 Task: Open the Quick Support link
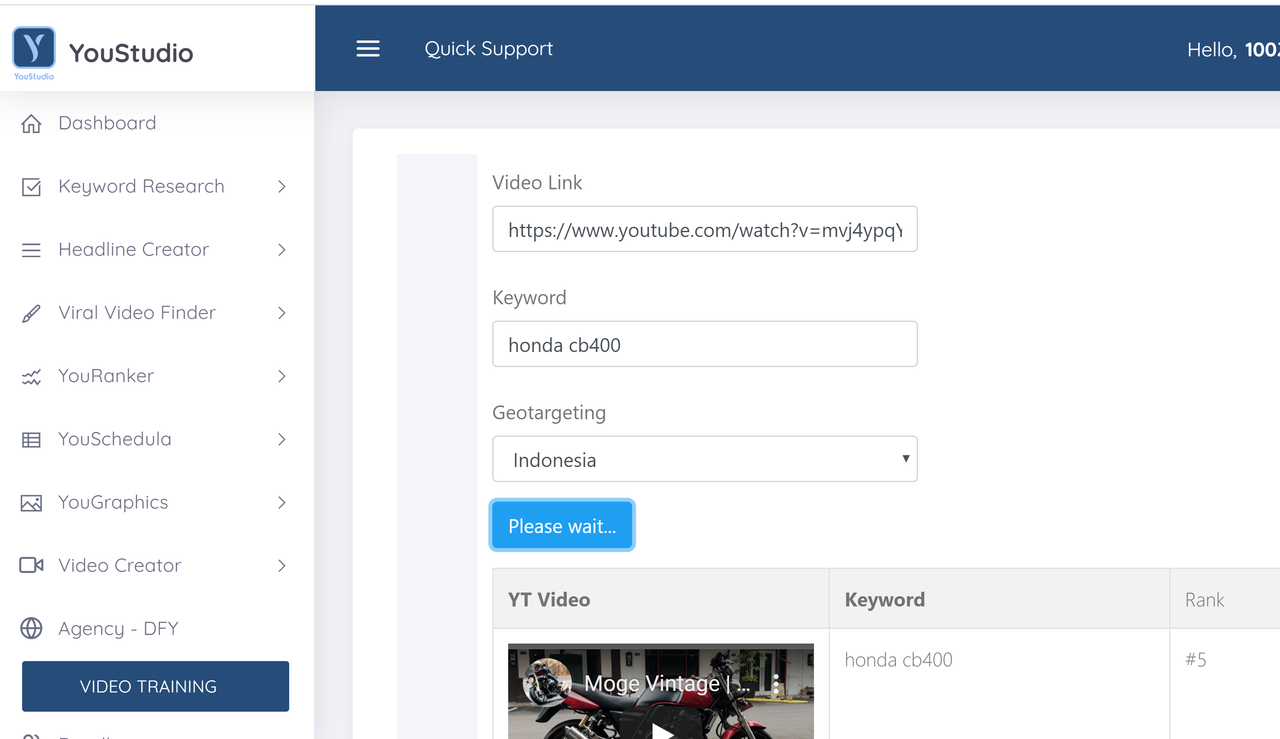point(488,48)
